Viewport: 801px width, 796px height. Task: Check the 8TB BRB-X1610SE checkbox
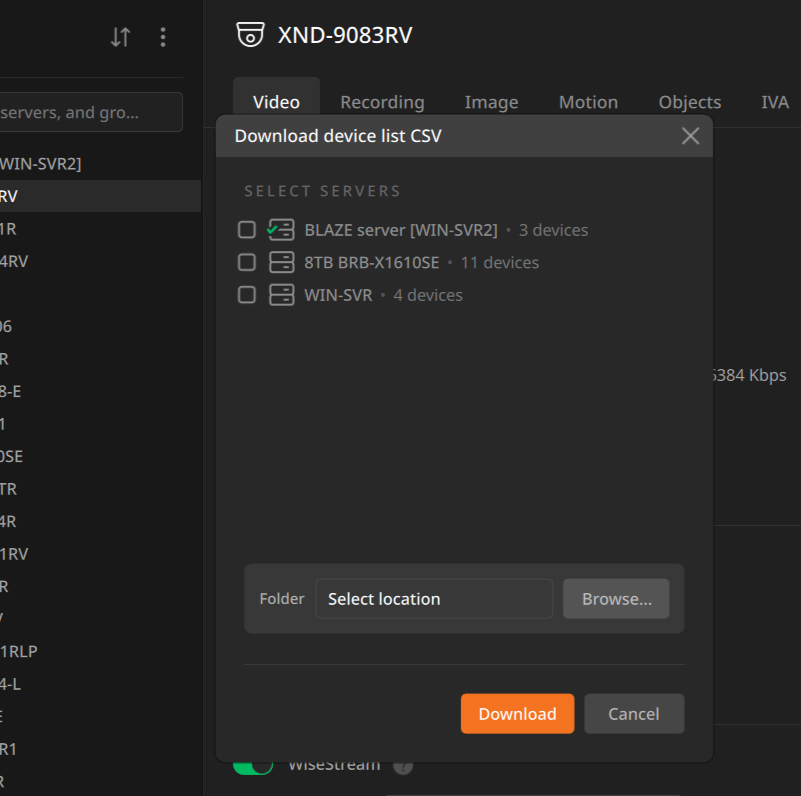247,263
